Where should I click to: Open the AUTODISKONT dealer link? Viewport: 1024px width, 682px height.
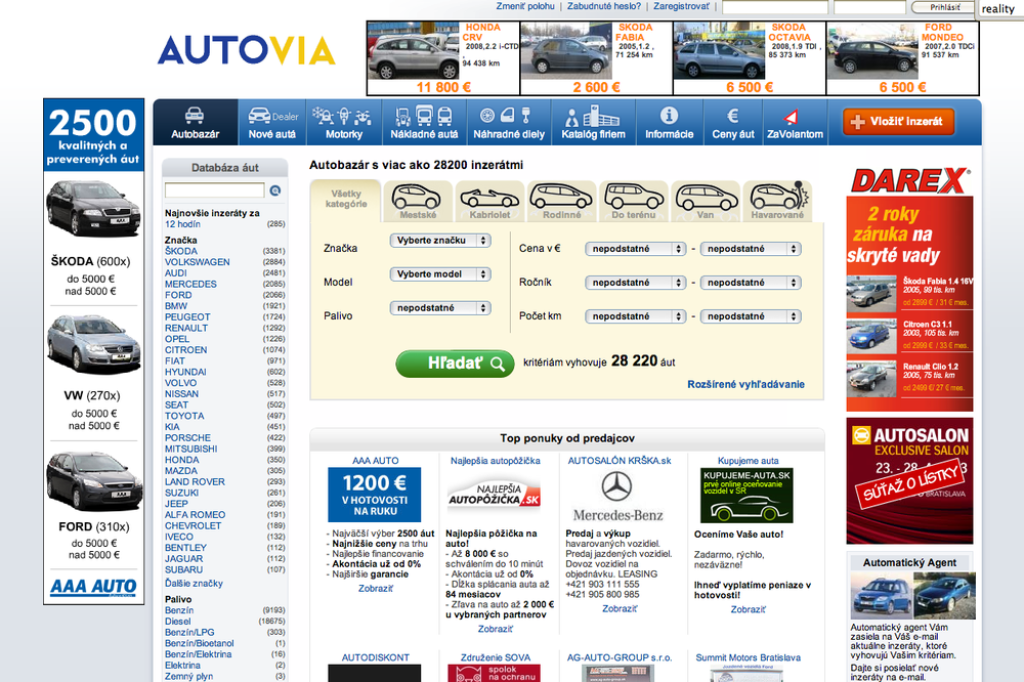pos(376,658)
